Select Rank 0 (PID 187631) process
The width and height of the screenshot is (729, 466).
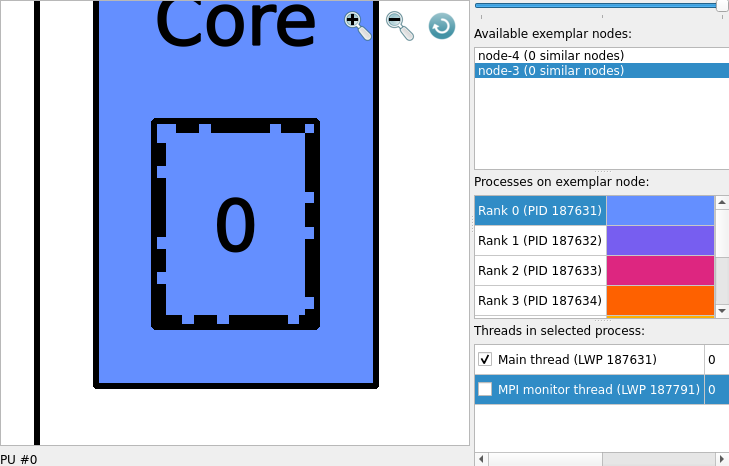(540, 210)
